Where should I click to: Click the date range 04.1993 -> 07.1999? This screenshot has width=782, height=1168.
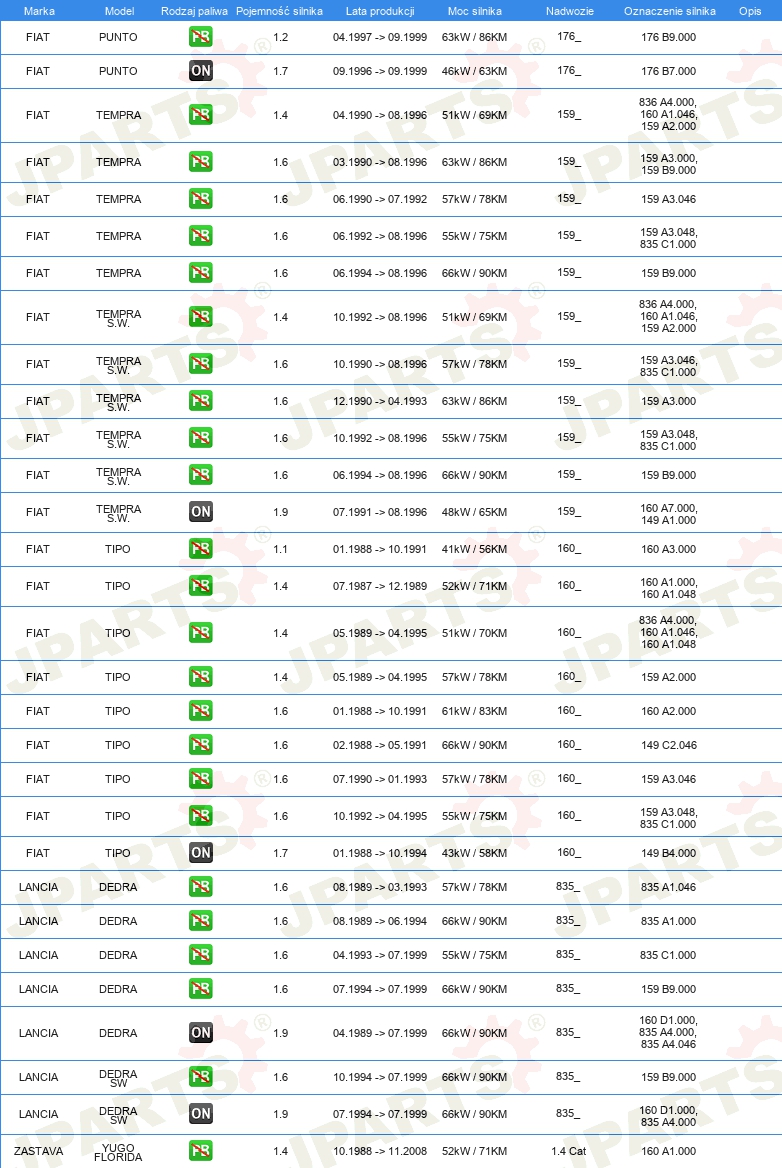pyautogui.click(x=380, y=955)
